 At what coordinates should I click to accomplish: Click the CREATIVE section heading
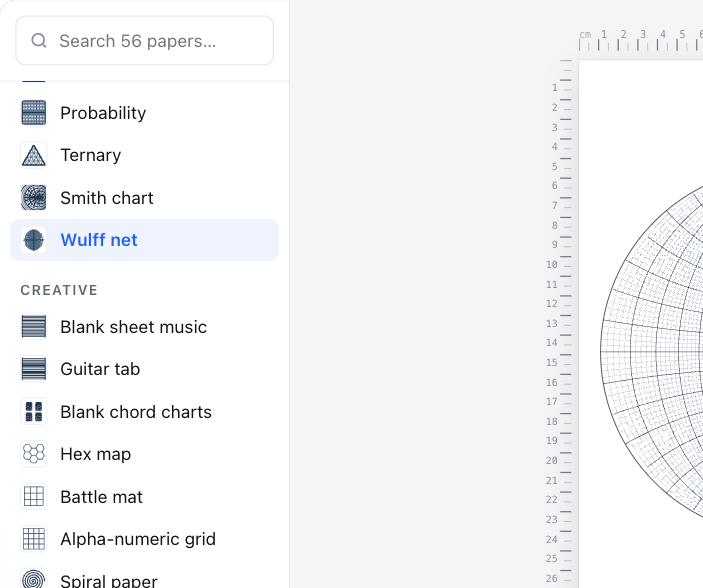[59, 290]
